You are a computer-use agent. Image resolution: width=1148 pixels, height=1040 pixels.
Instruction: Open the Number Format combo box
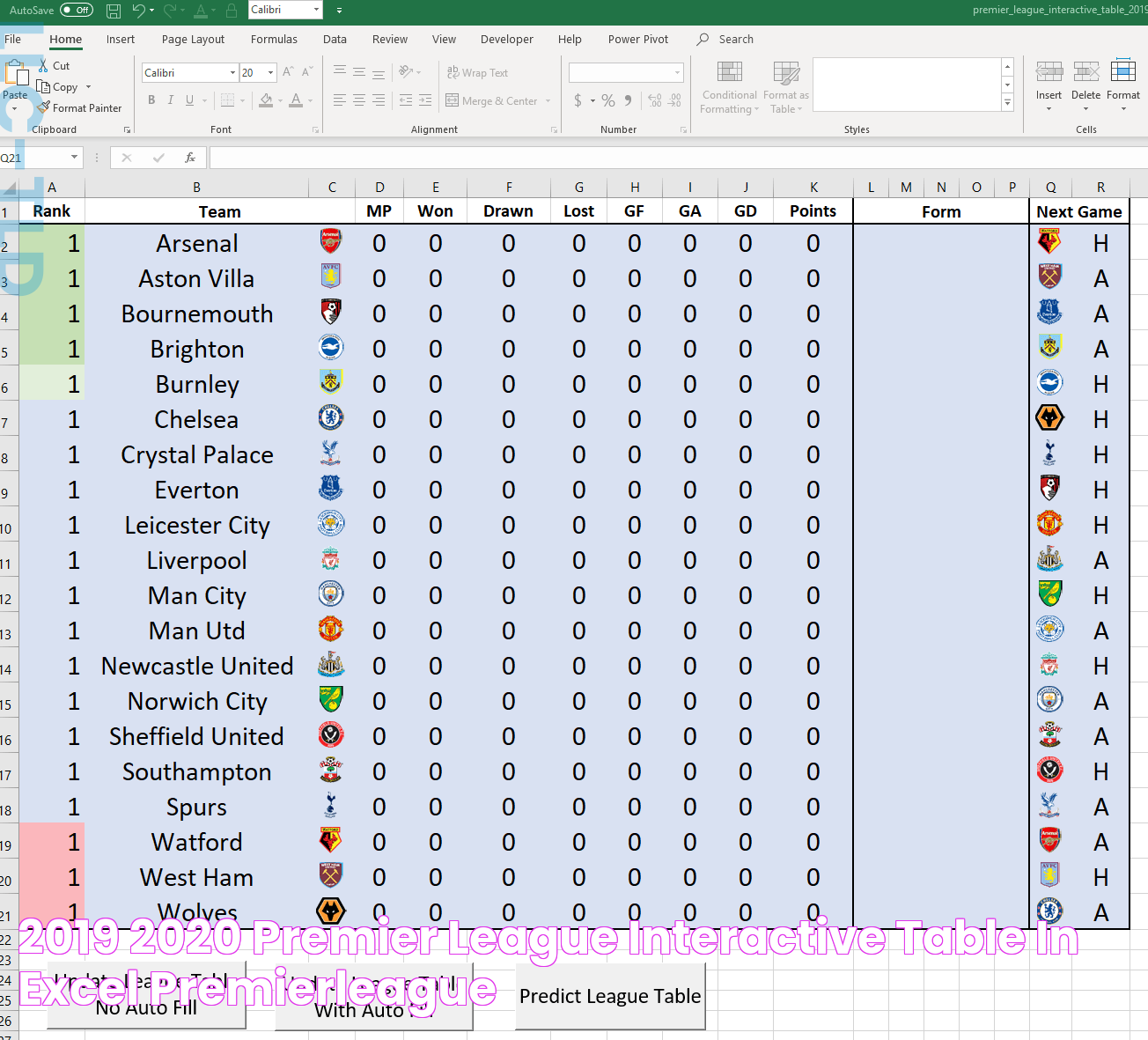point(626,72)
